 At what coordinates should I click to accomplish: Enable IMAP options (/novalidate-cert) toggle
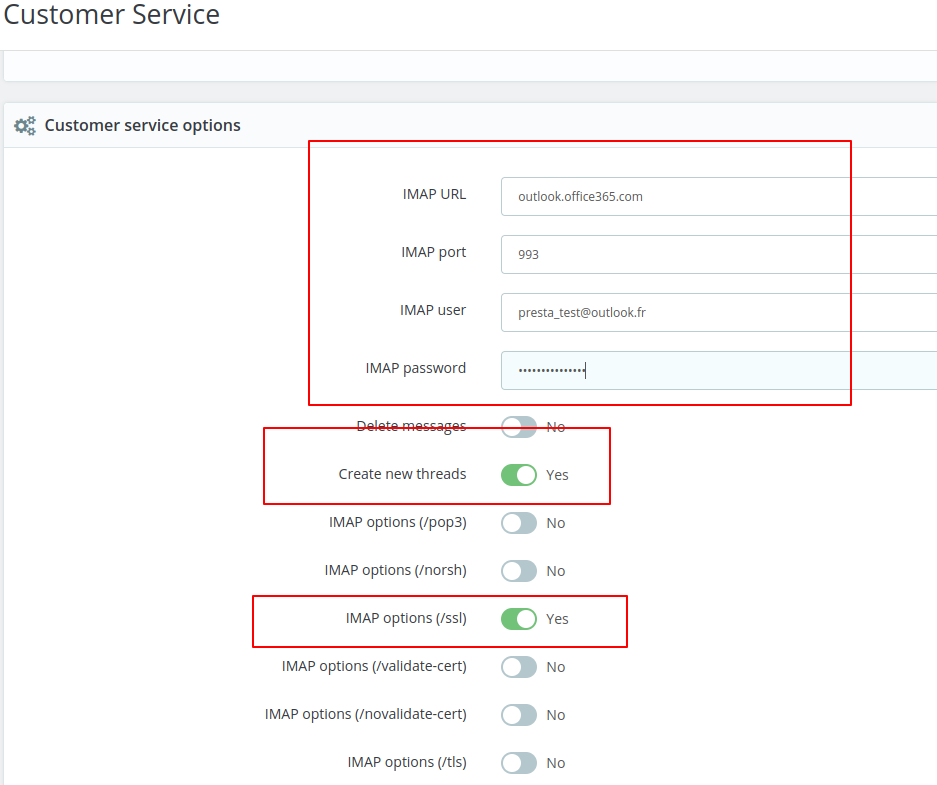click(518, 714)
